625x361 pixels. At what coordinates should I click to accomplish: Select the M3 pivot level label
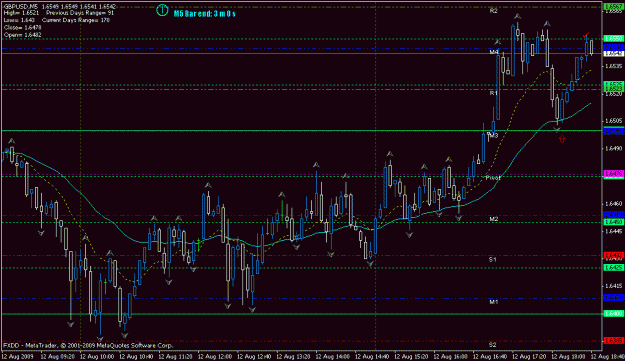(x=494, y=135)
